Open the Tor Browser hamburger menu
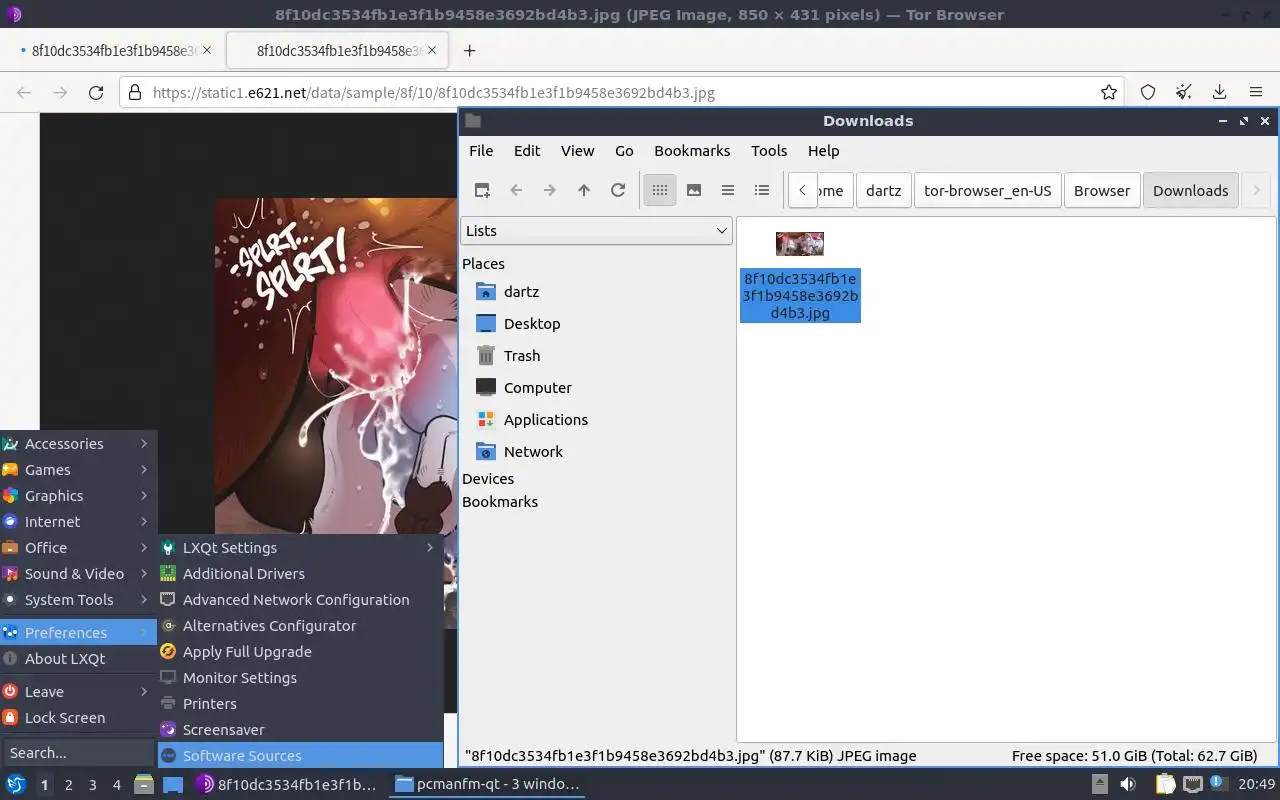 click(x=1256, y=92)
